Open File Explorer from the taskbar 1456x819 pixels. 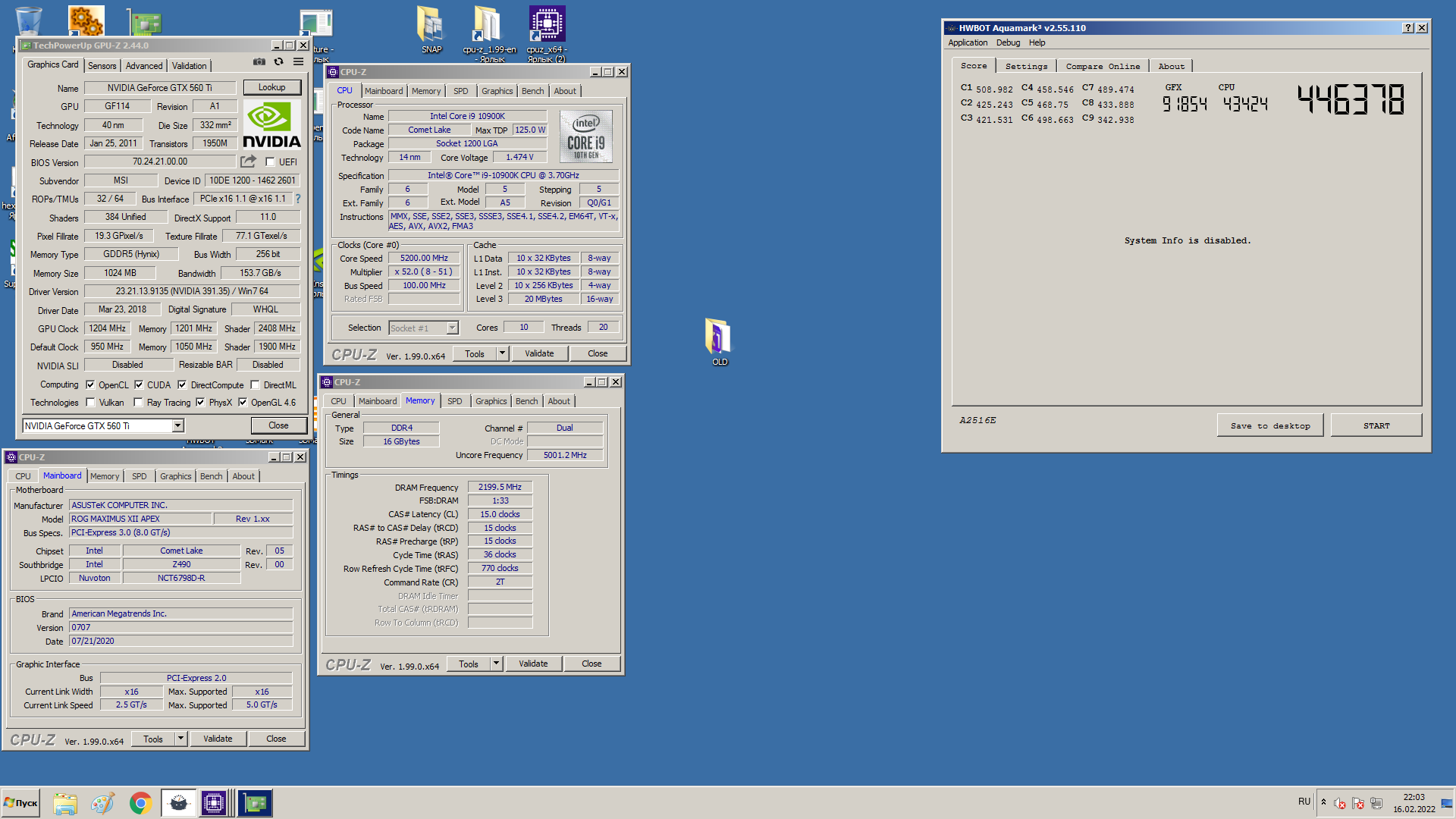(65, 803)
